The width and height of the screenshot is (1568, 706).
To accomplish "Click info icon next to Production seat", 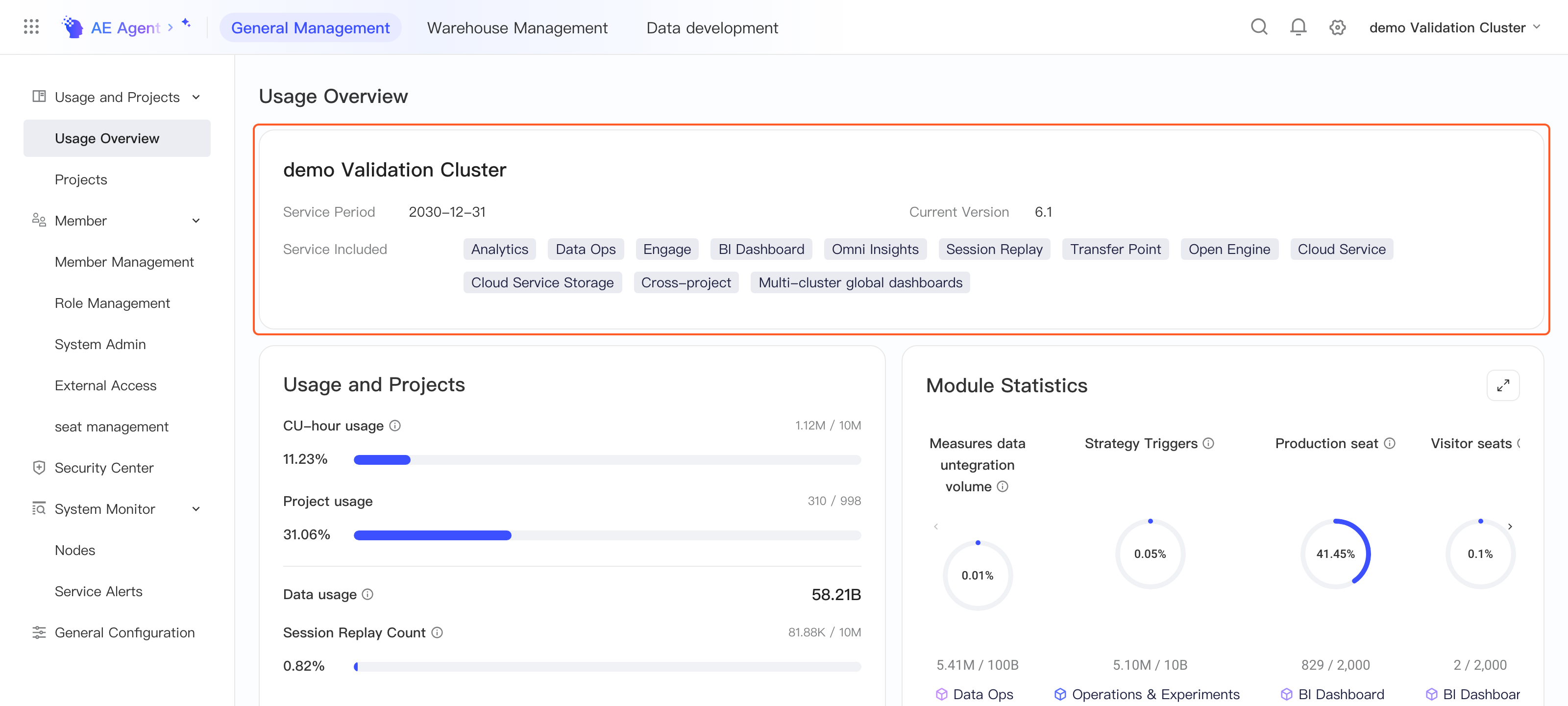I will tap(1390, 443).
